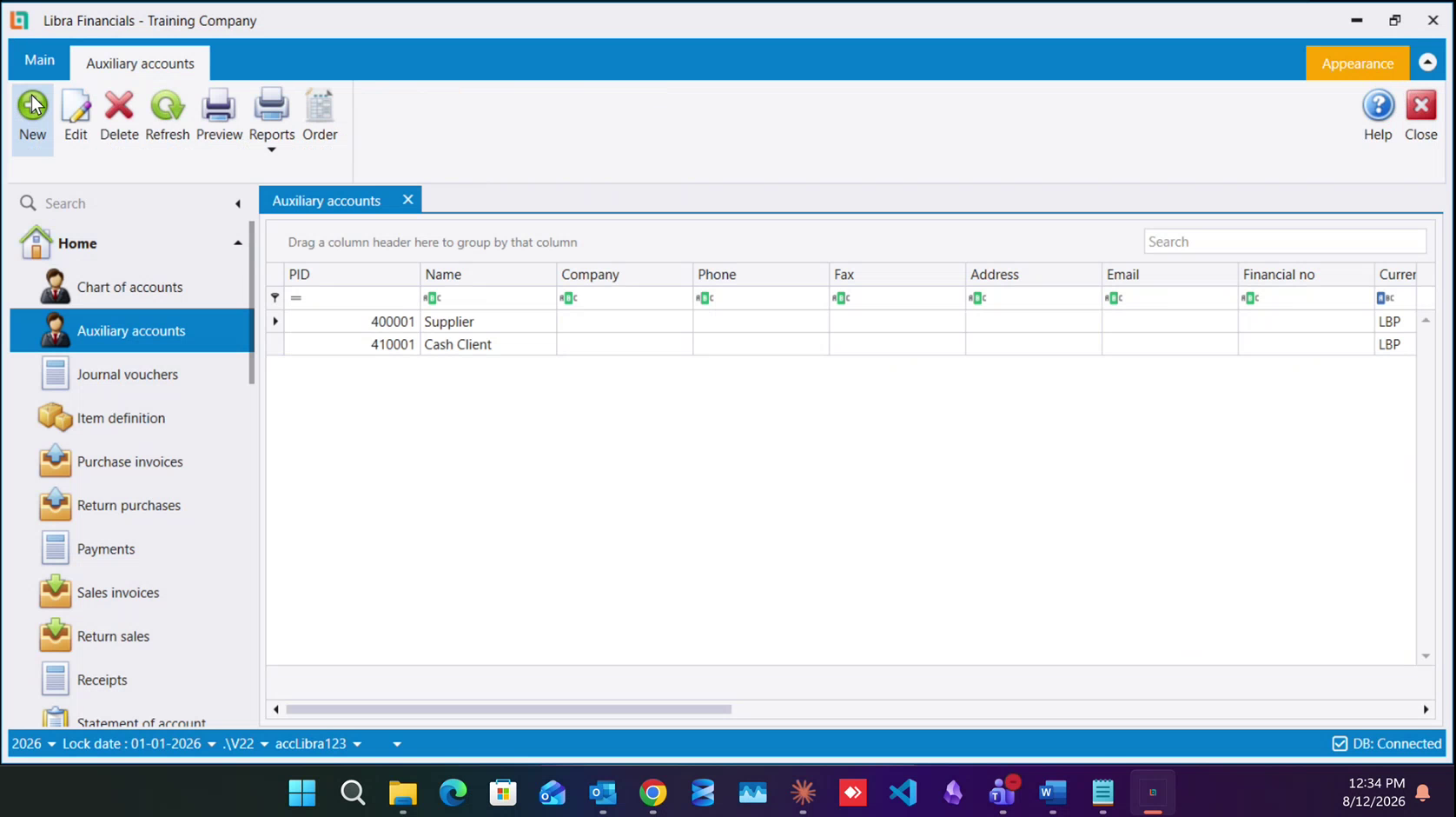This screenshot has width=1456, height=817.
Task: Click the Name column filter cell
Action: (x=488, y=298)
